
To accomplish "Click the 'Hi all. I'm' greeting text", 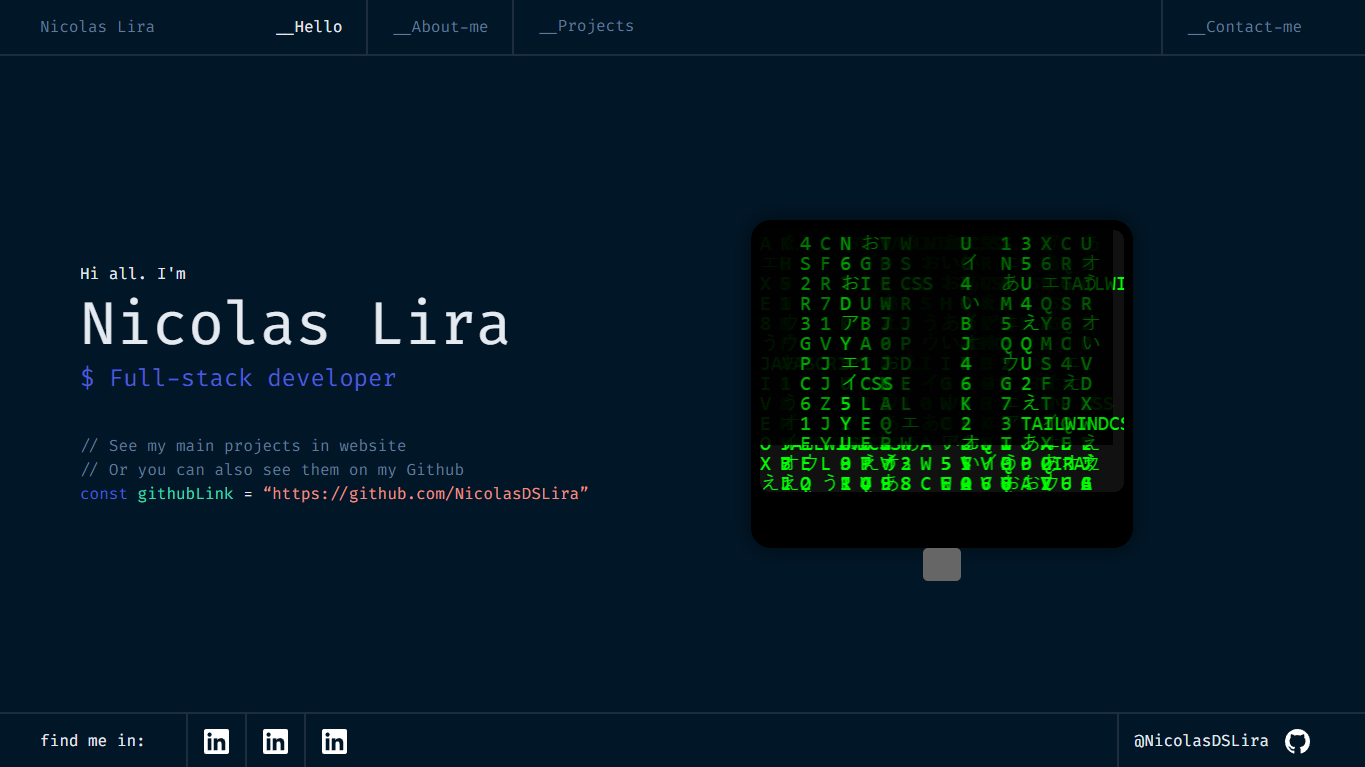I will 133,273.
